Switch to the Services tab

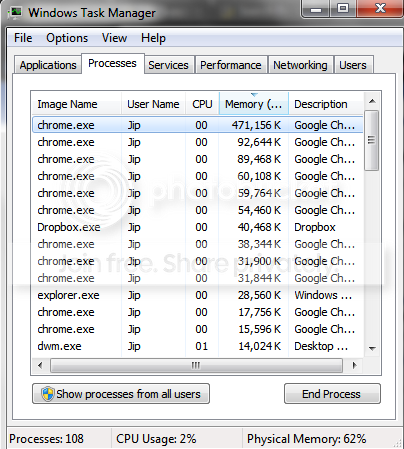pyautogui.click(x=168, y=65)
